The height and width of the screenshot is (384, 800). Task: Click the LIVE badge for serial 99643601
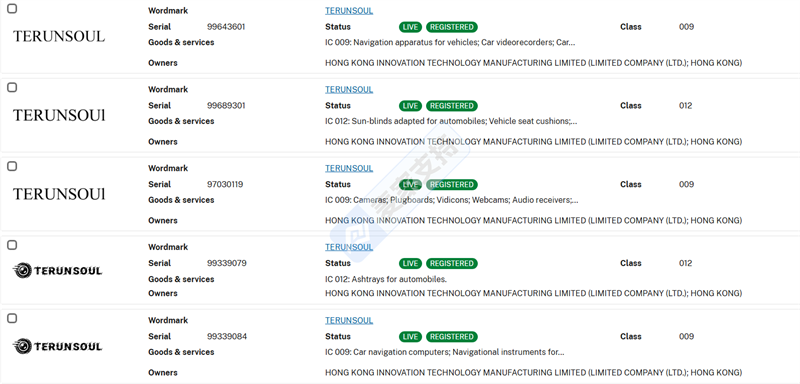coord(410,27)
